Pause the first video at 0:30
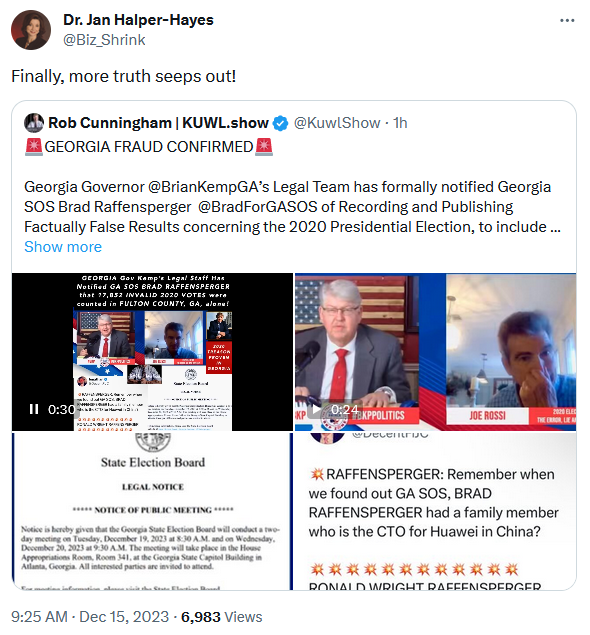 pos(34,409)
